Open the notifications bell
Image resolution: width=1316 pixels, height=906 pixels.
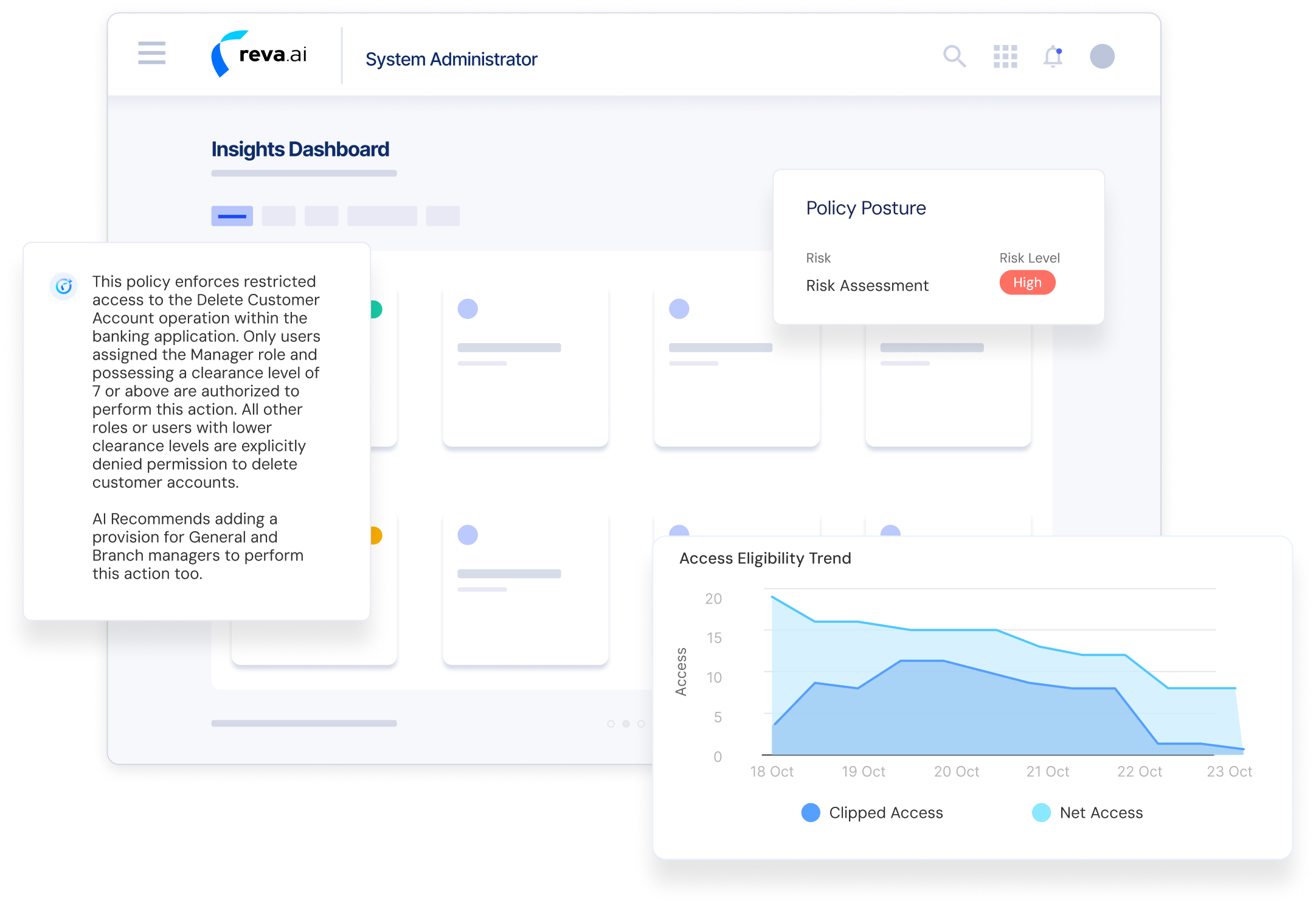tap(1053, 57)
